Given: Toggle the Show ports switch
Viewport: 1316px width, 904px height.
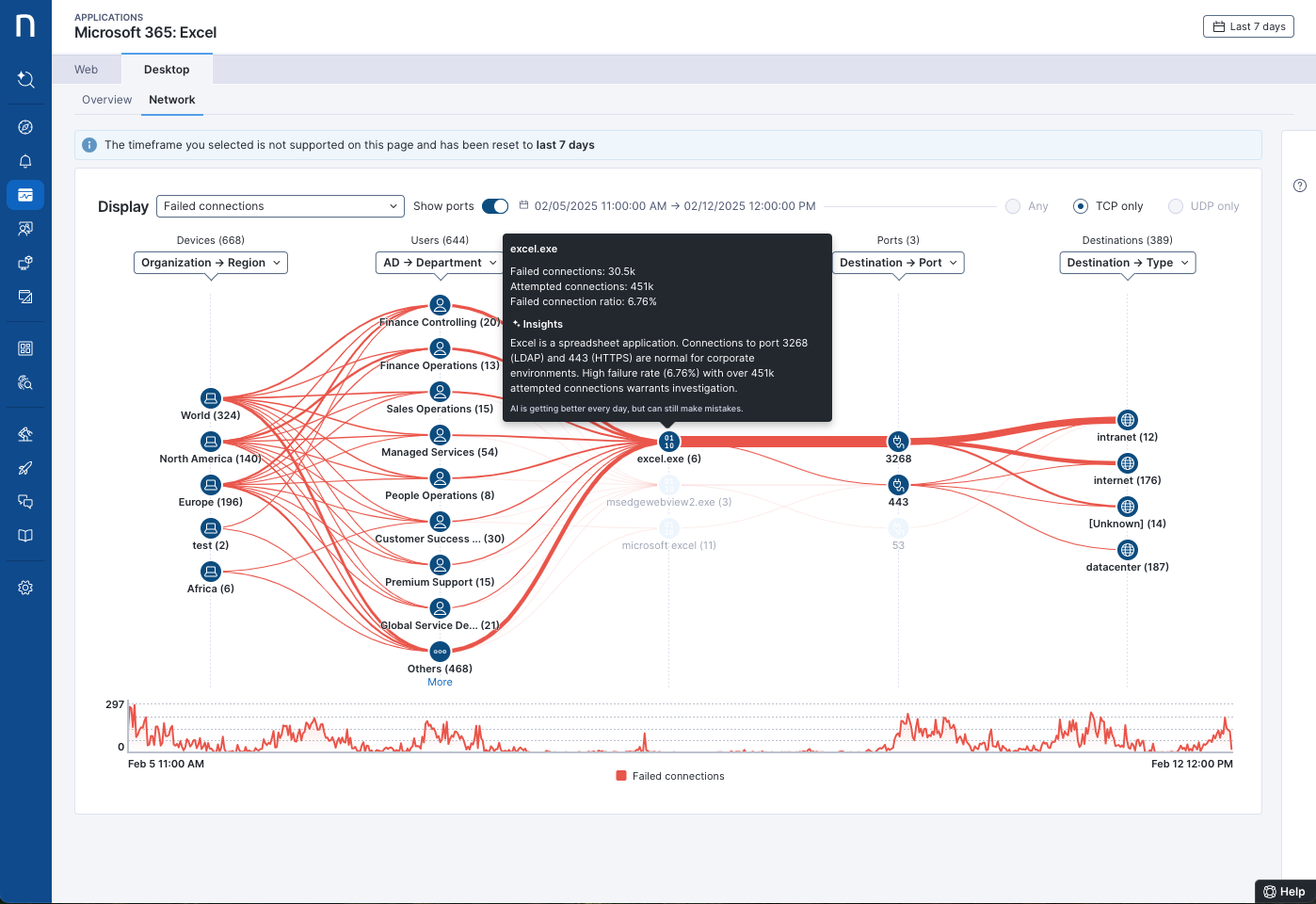Looking at the screenshot, I should click(x=495, y=206).
